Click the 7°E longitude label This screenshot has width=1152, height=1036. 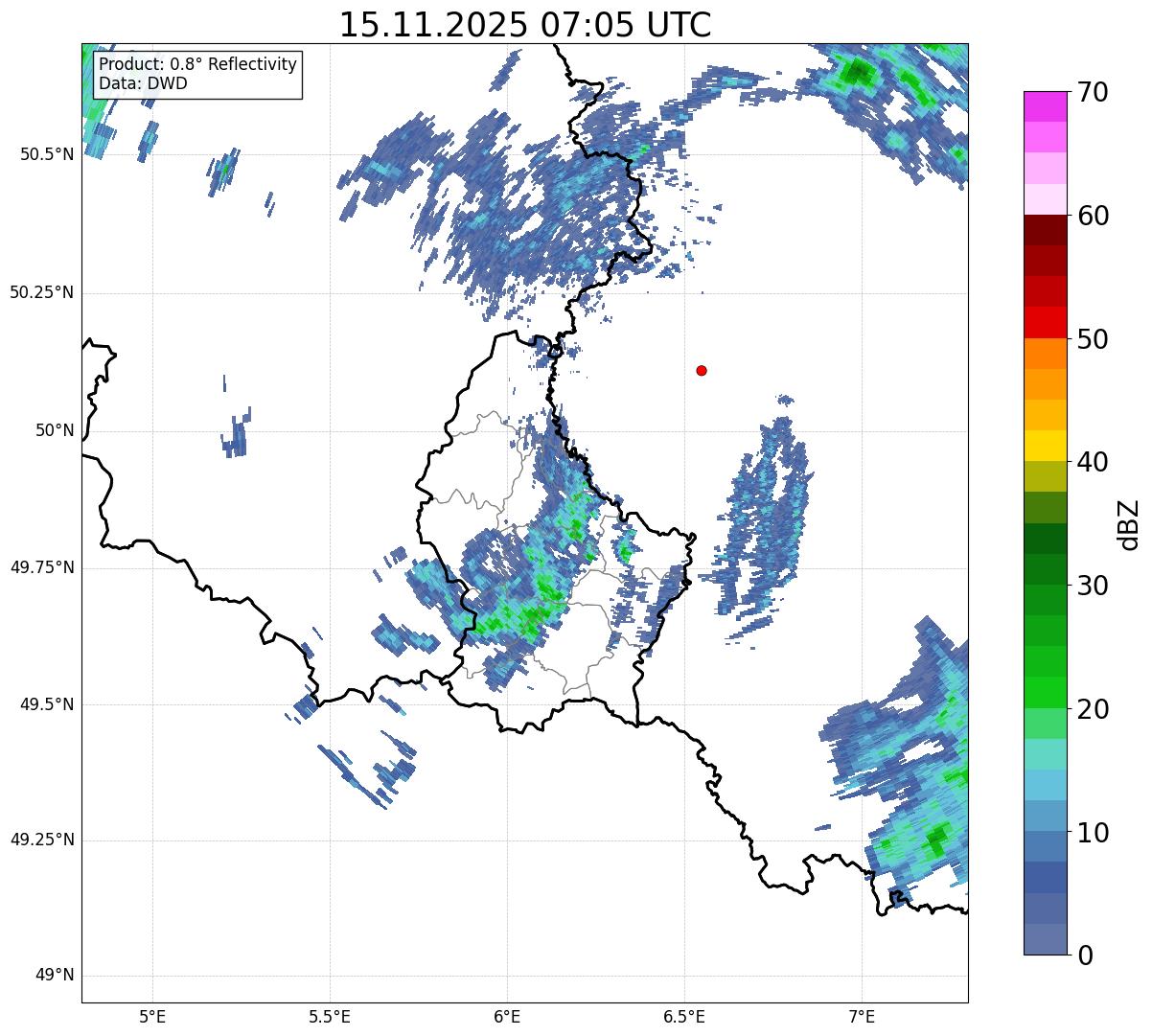pos(862,1016)
